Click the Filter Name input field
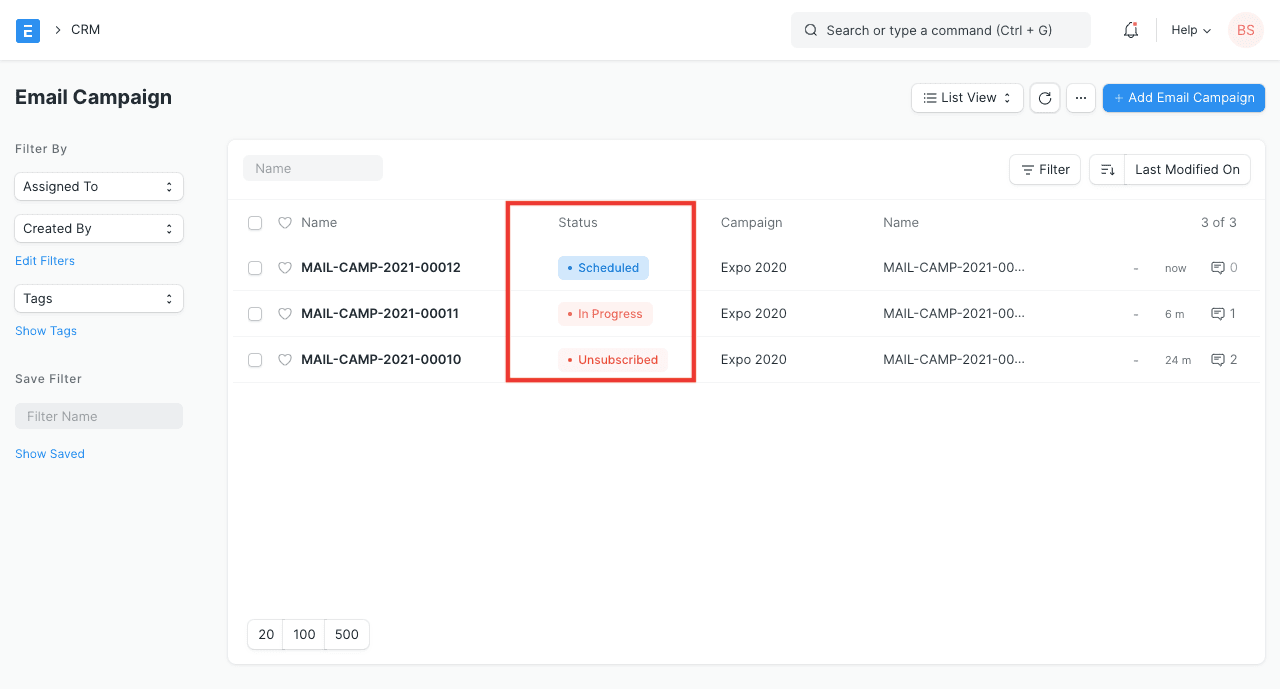The image size is (1280, 689). (99, 417)
